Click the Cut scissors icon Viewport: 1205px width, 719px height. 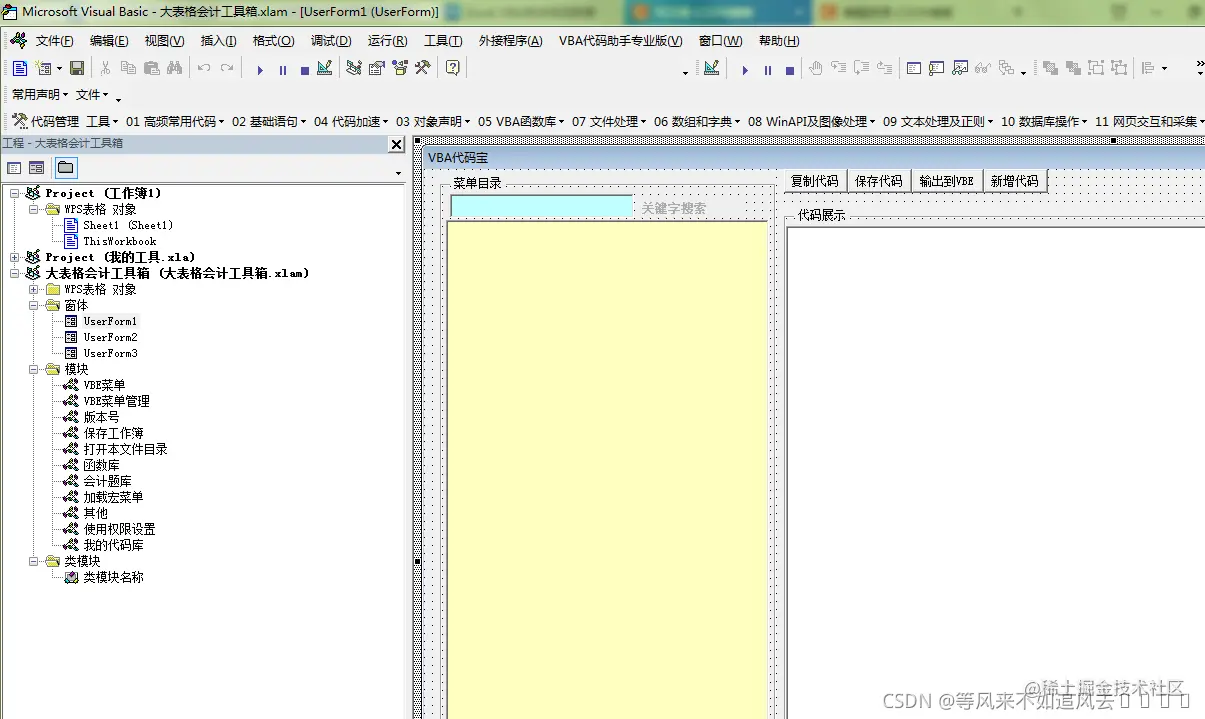105,68
